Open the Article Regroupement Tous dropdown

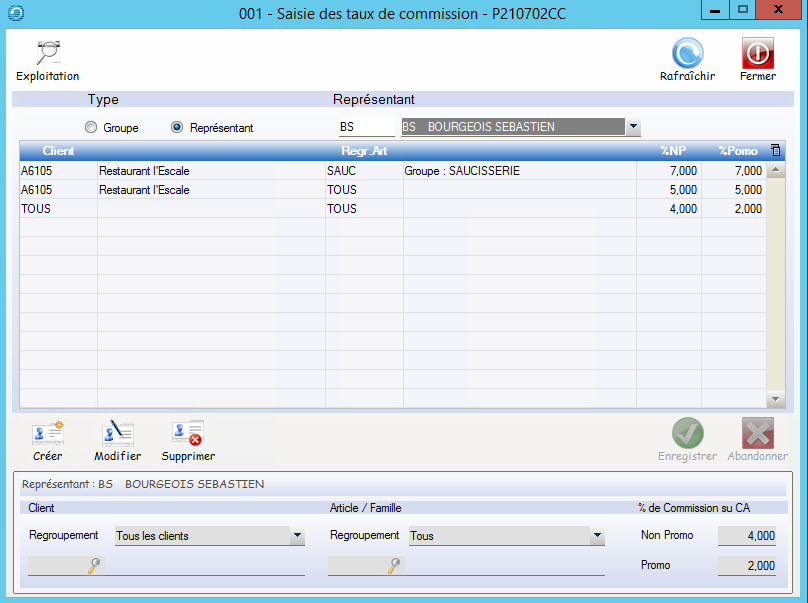pos(597,536)
